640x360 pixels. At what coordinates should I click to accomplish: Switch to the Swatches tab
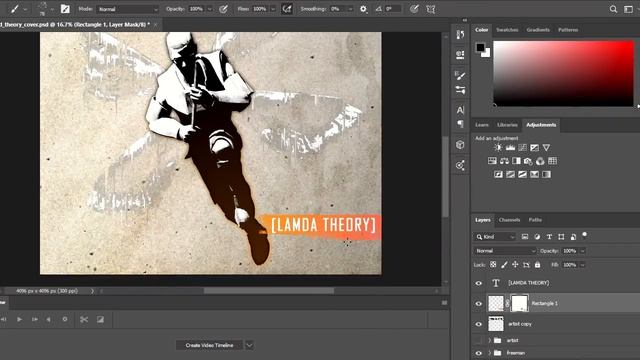click(x=507, y=30)
